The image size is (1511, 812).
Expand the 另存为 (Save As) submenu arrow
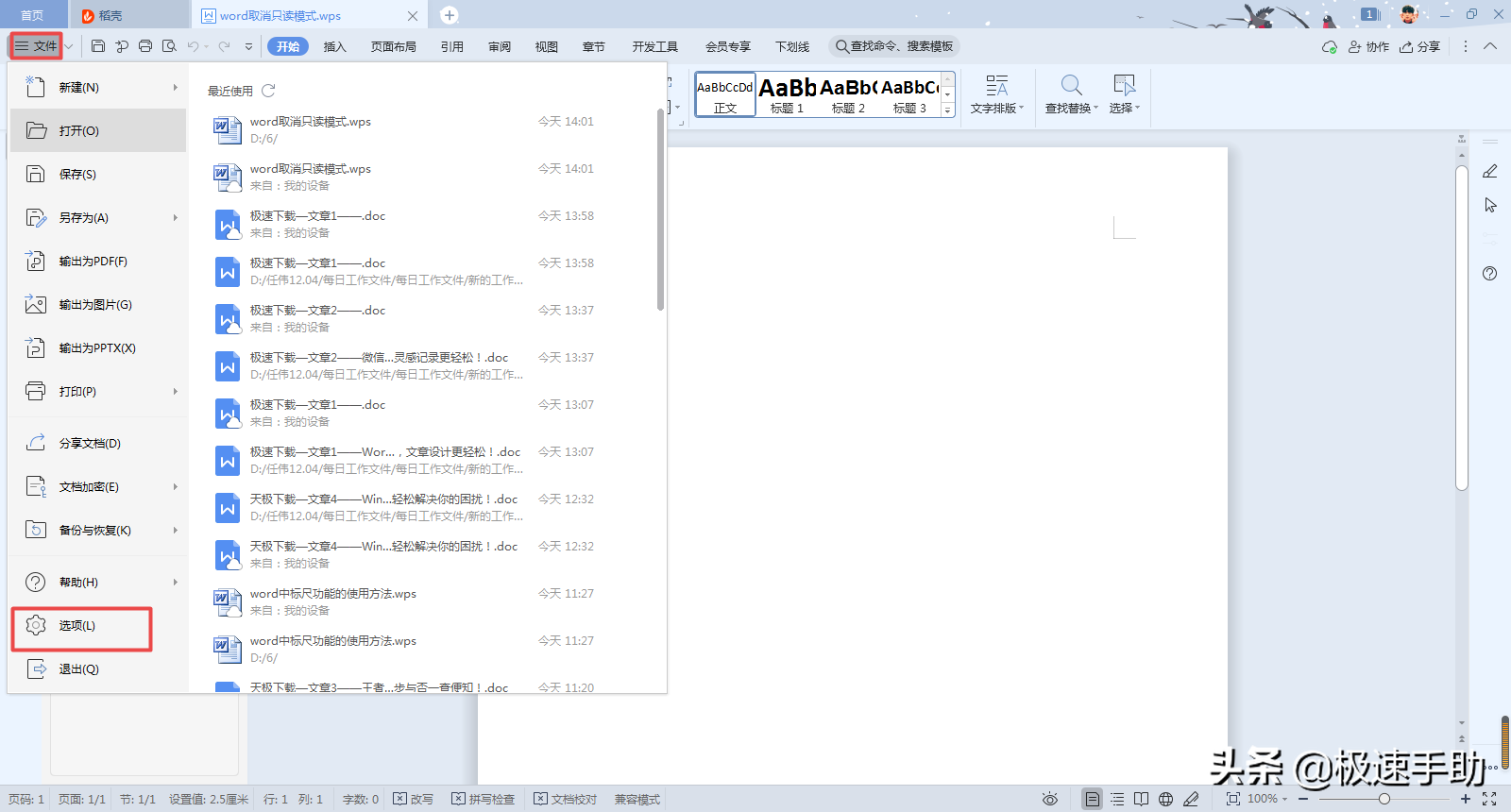176,218
